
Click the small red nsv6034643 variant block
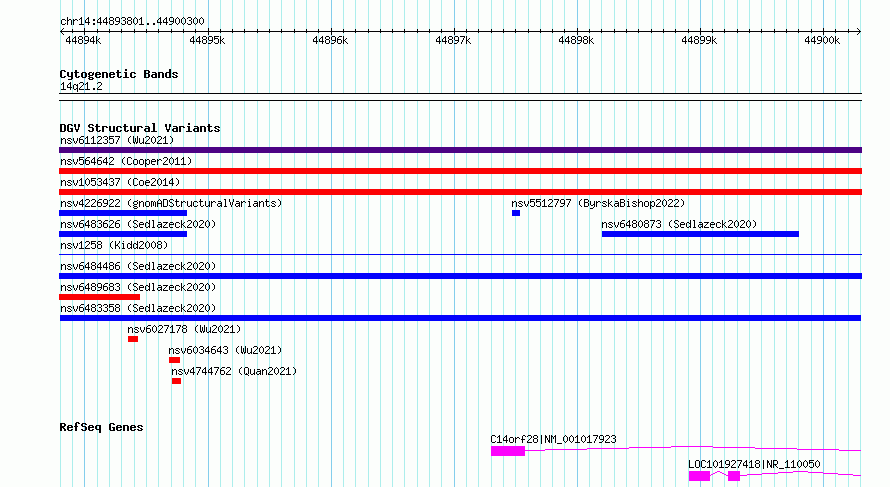[x=174, y=360]
